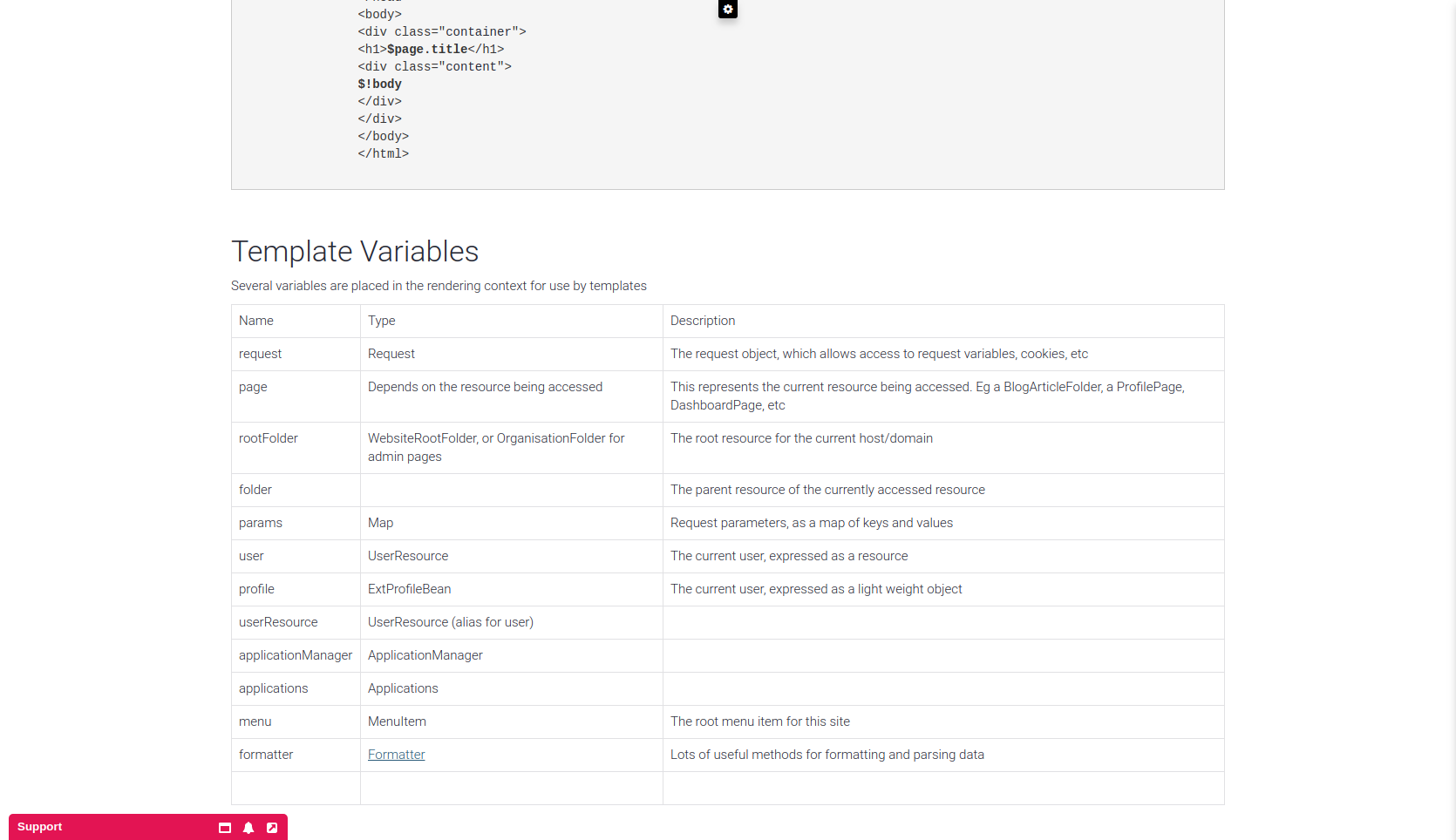
Task: Click the gear settings icon at top
Action: click(728, 9)
